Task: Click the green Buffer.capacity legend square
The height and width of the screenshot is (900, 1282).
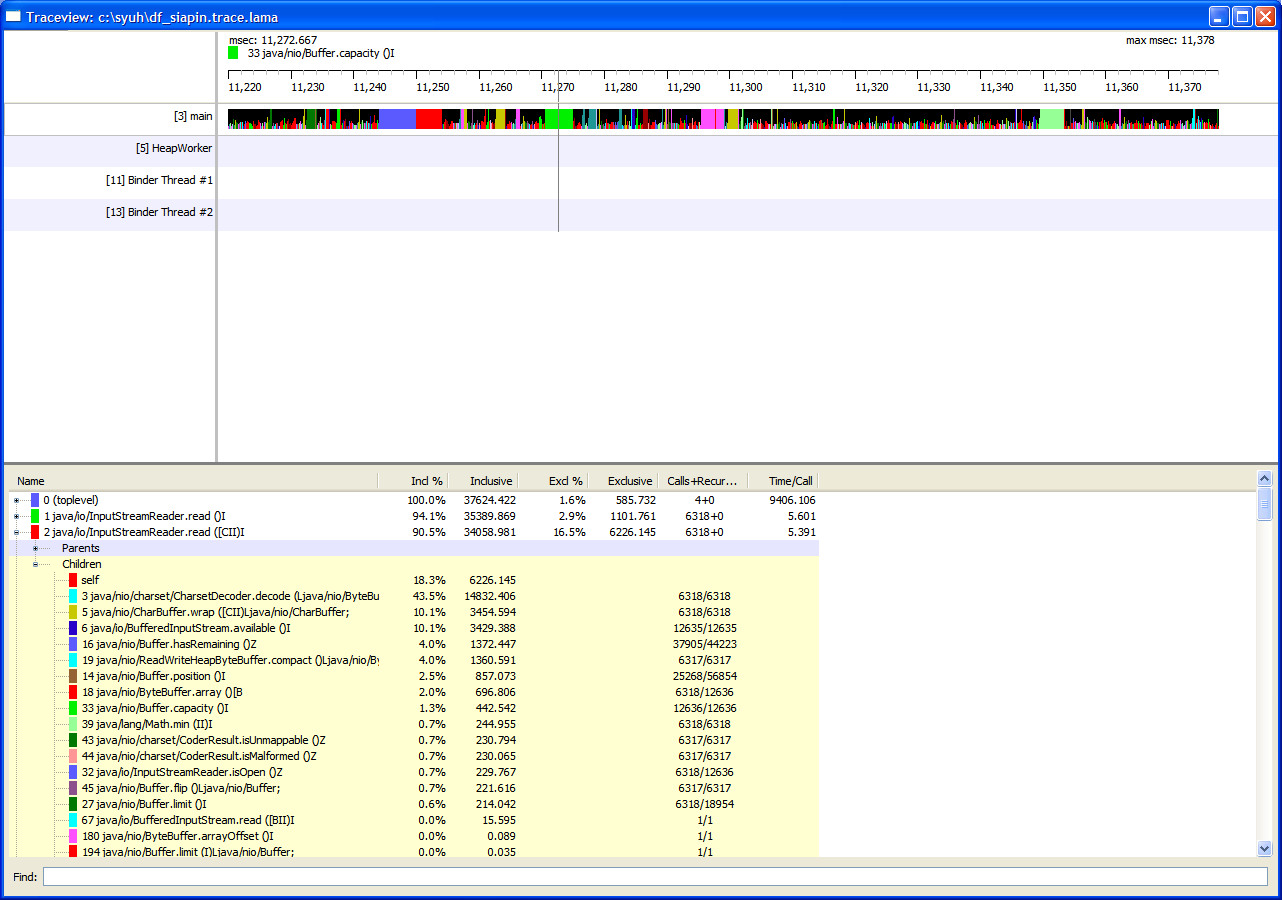Action: point(233,53)
